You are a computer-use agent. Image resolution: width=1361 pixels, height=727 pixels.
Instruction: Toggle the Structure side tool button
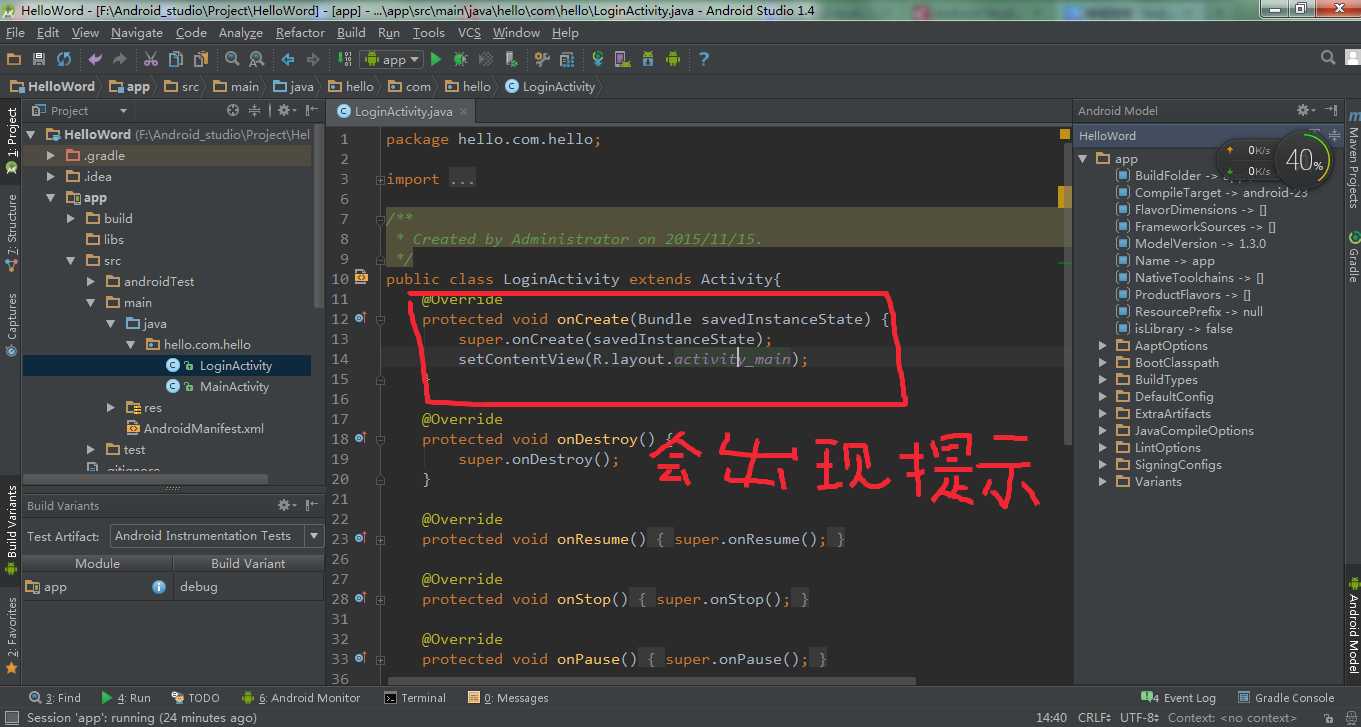12,232
